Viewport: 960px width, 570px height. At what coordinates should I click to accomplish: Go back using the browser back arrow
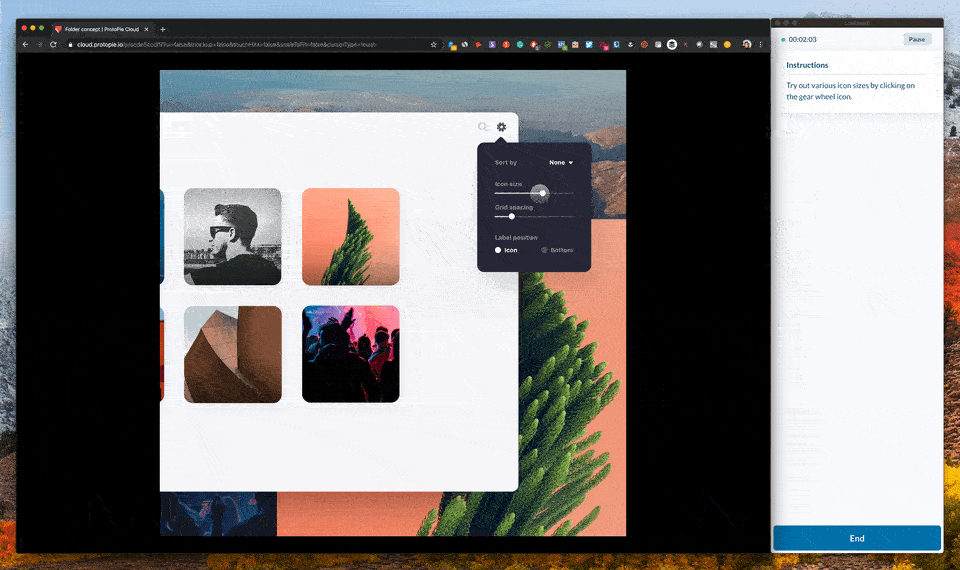[25, 45]
